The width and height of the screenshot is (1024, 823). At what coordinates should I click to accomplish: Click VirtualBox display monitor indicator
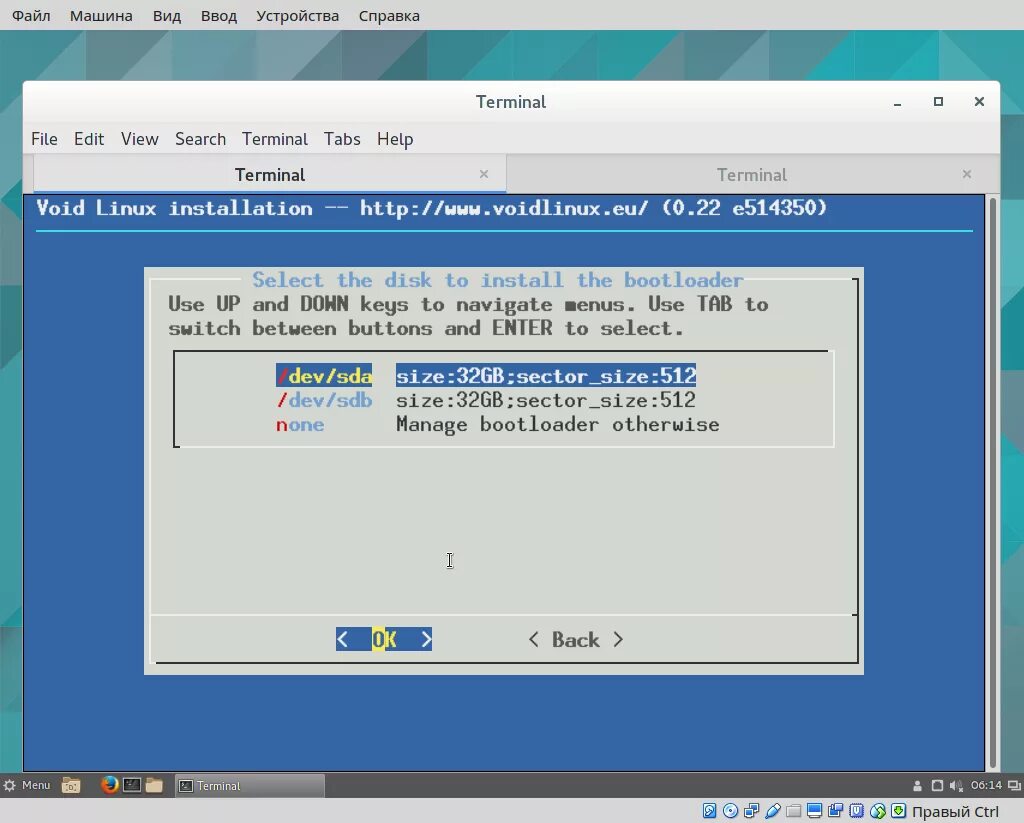814,811
